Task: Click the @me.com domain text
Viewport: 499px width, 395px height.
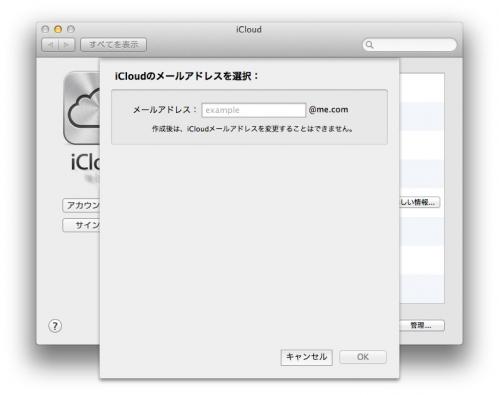Action: click(328, 109)
